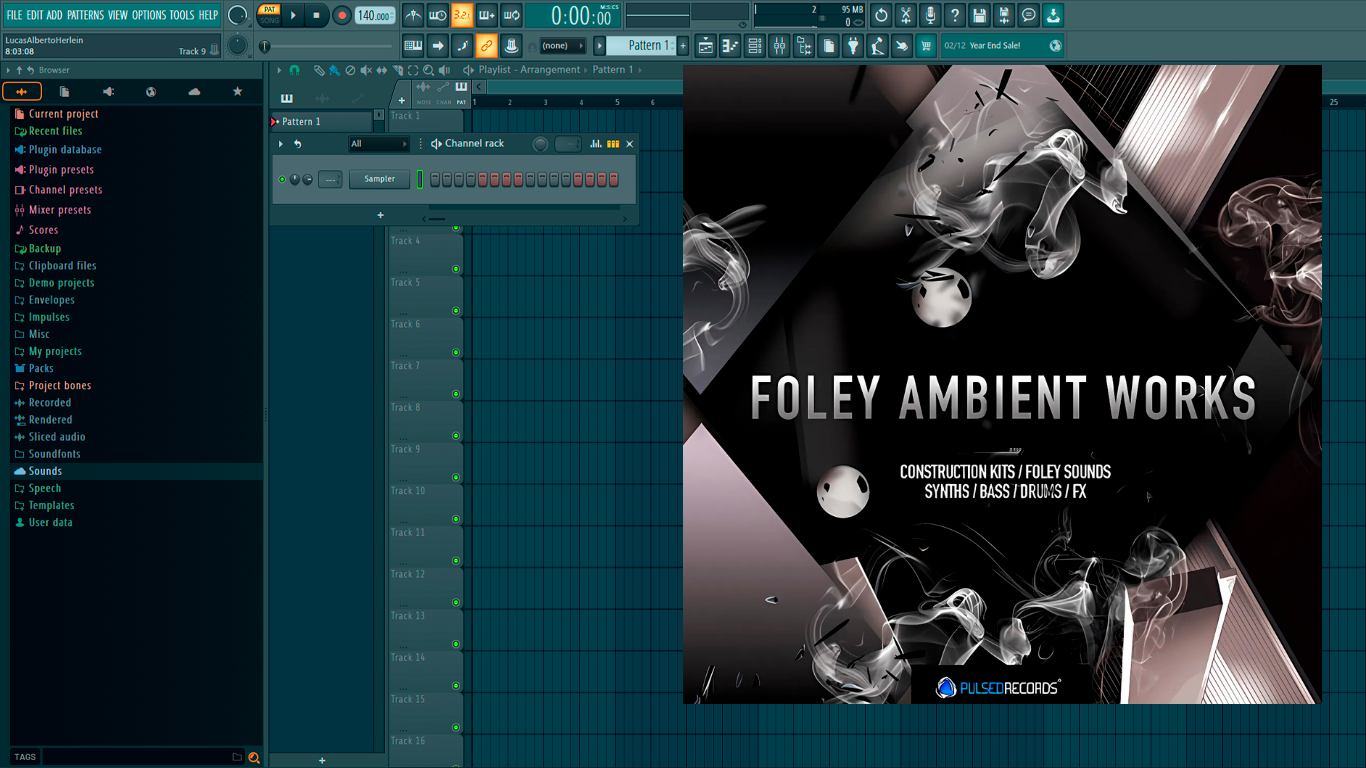Toggle multilink to controllers link icon

(486, 45)
